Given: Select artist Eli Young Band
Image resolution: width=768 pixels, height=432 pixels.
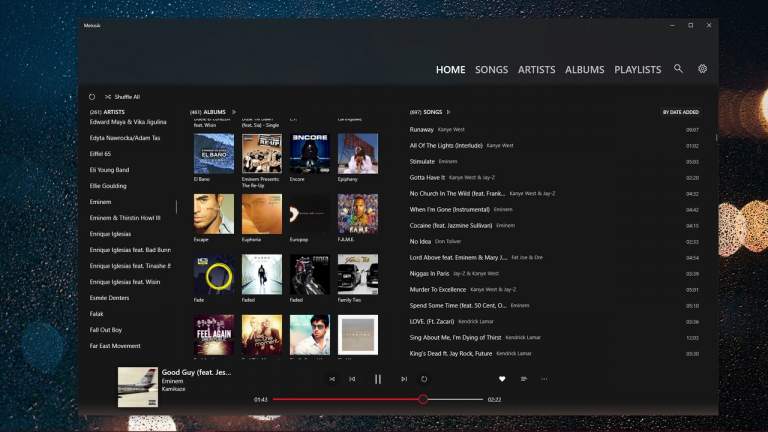Looking at the screenshot, I should tap(109, 170).
